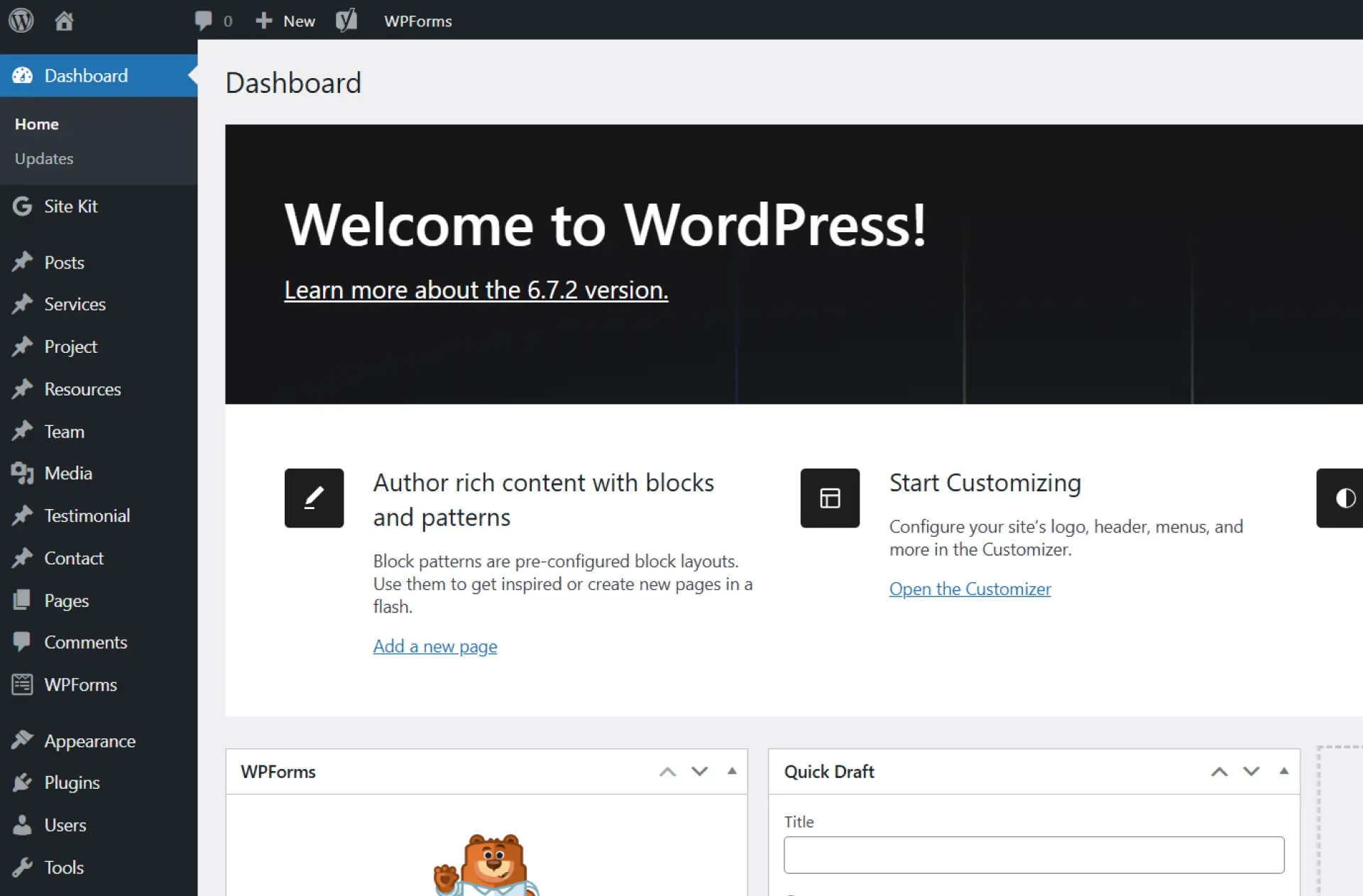This screenshot has height=896, width=1363.
Task: Click the Appearance paintbrush icon
Action: 22,741
